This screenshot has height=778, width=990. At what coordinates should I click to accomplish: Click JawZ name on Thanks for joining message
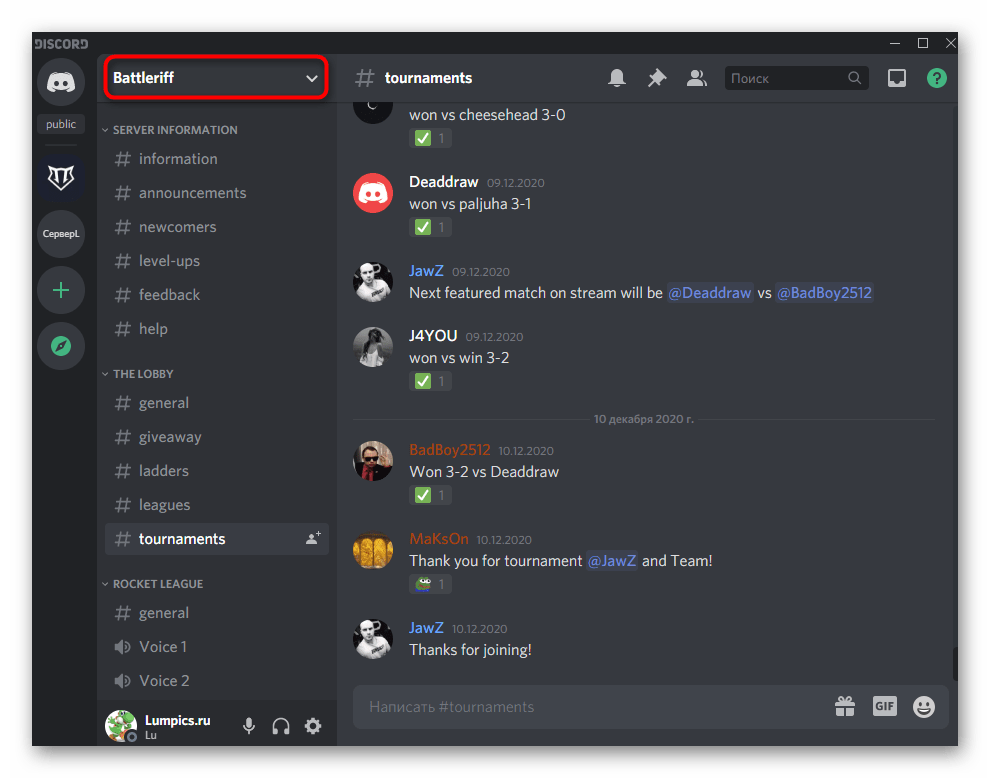[426, 628]
